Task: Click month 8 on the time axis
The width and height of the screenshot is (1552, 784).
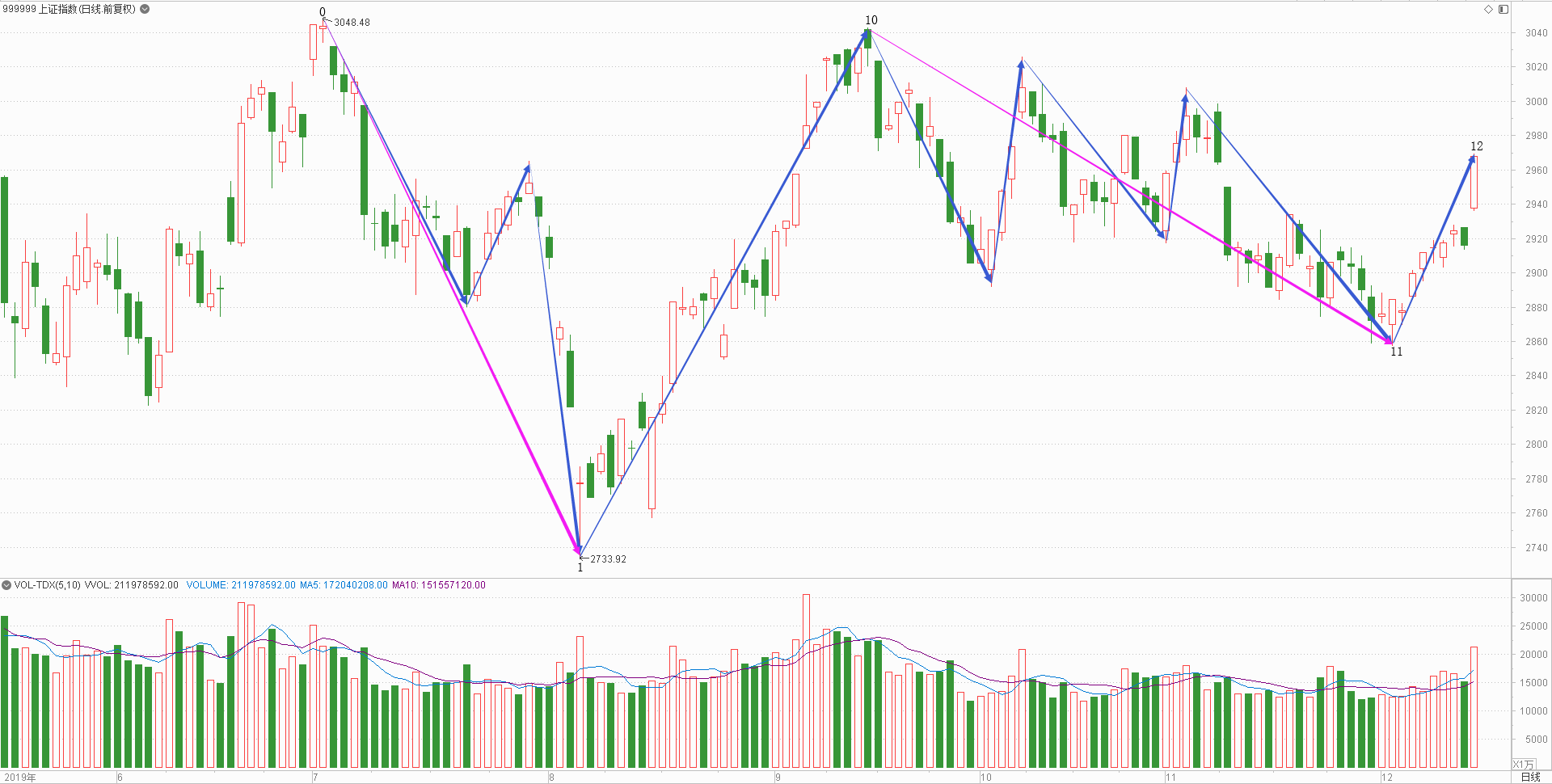Action: (551, 778)
